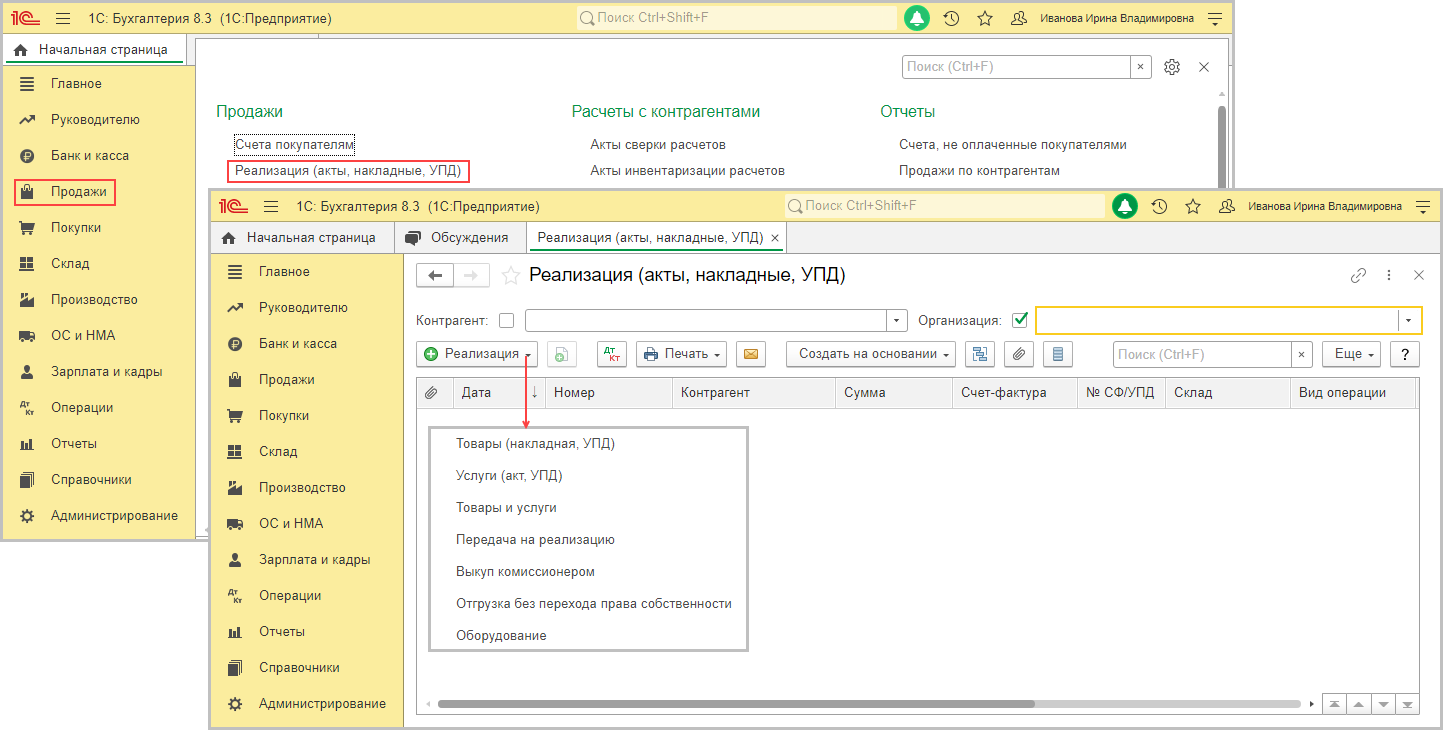Select Отгрузка без перехода права собственности

point(594,603)
